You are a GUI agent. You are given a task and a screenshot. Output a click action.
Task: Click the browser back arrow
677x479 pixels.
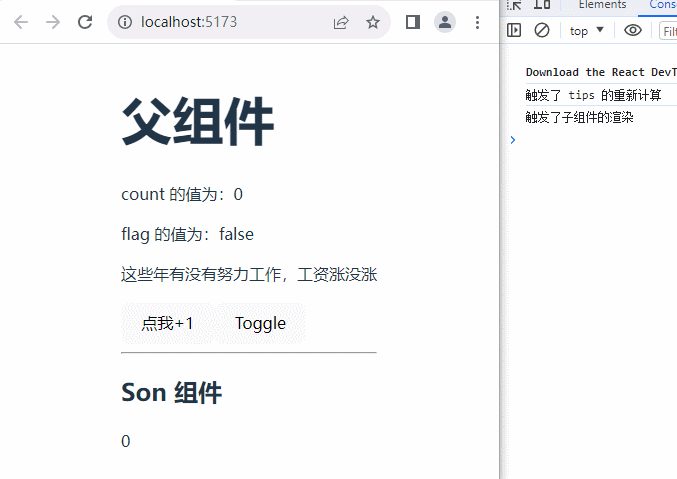click(x=21, y=22)
